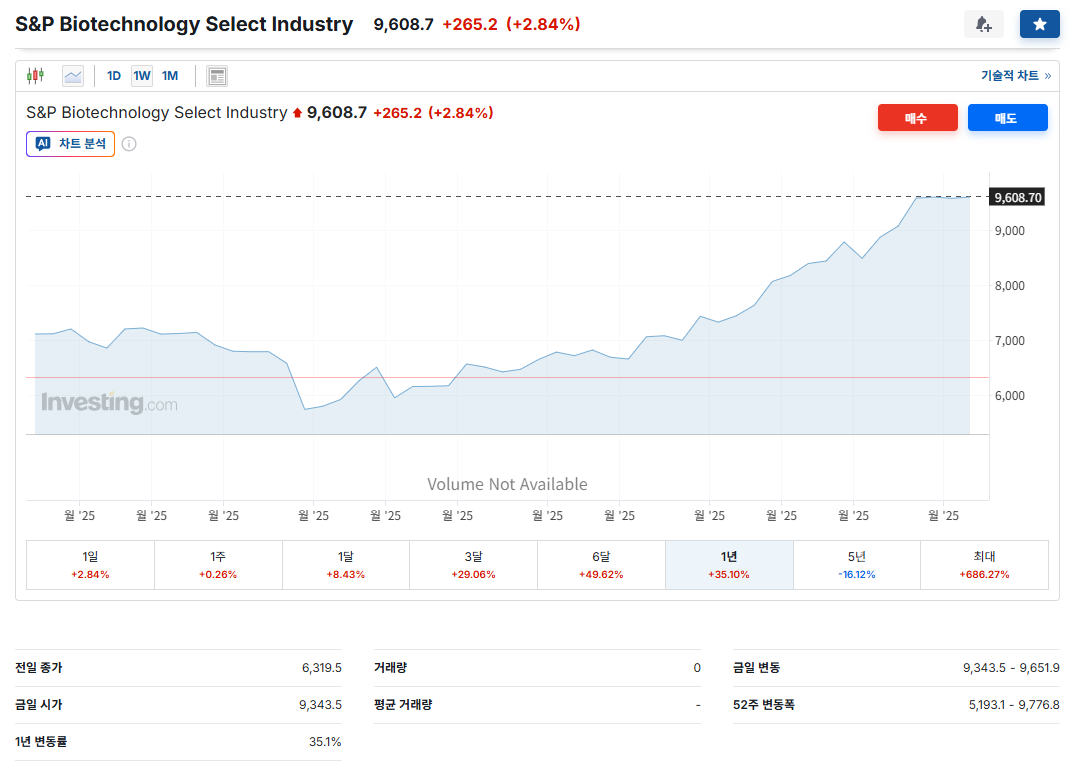Open the chart news/table view icon
The width and height of the screenshot is (1089, 780).
coord(217,76)
